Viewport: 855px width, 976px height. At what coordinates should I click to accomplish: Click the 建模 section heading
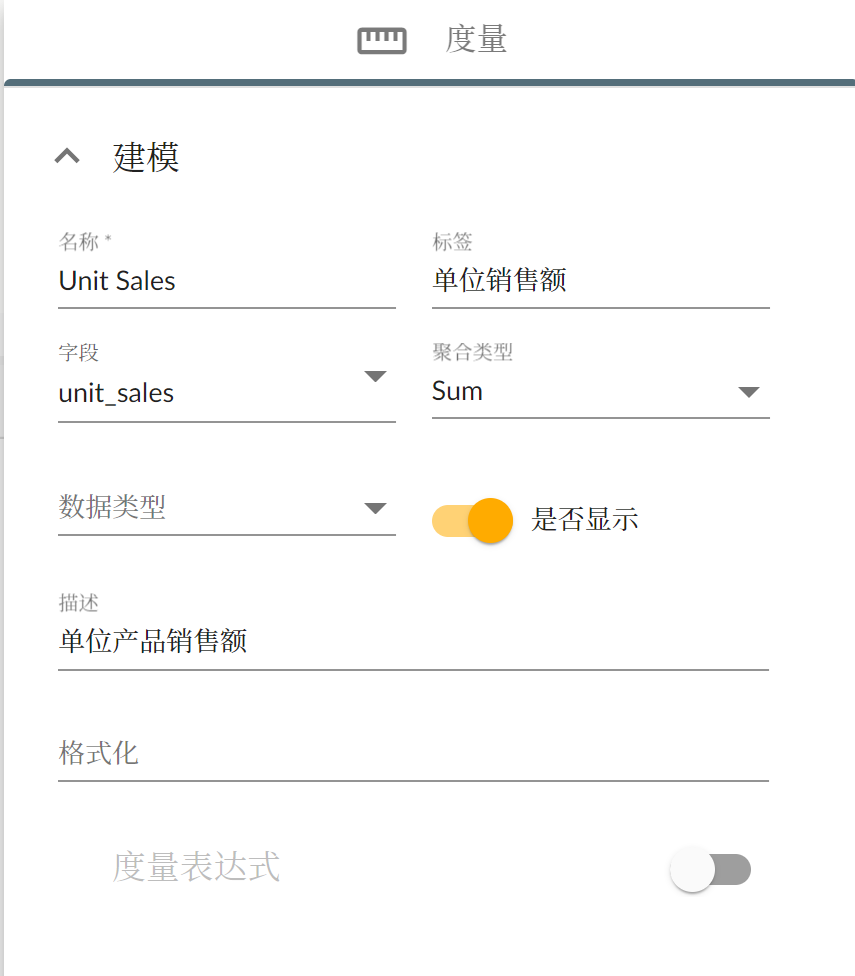146,157
